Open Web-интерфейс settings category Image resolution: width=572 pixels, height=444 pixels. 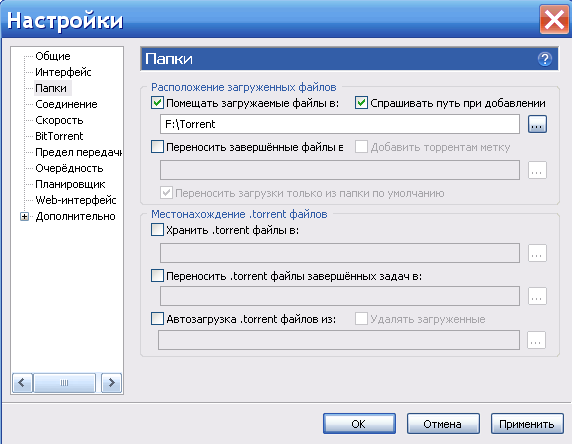[x=76, y=200]
